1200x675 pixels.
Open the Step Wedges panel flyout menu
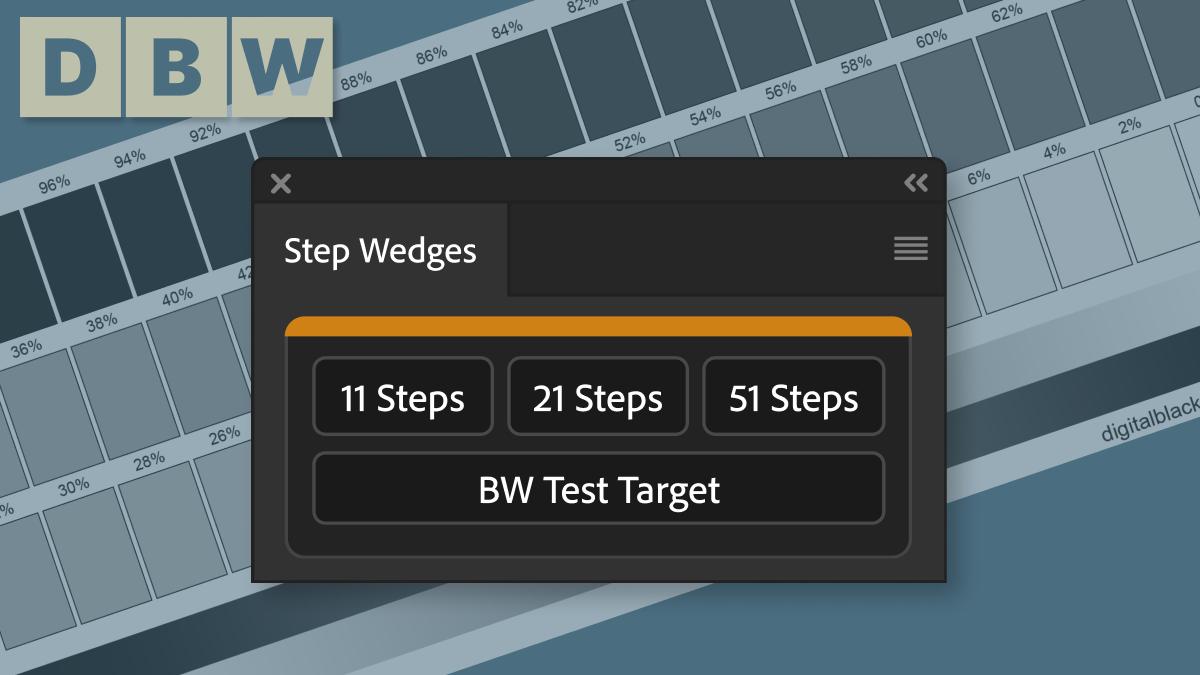coord(910,248)
